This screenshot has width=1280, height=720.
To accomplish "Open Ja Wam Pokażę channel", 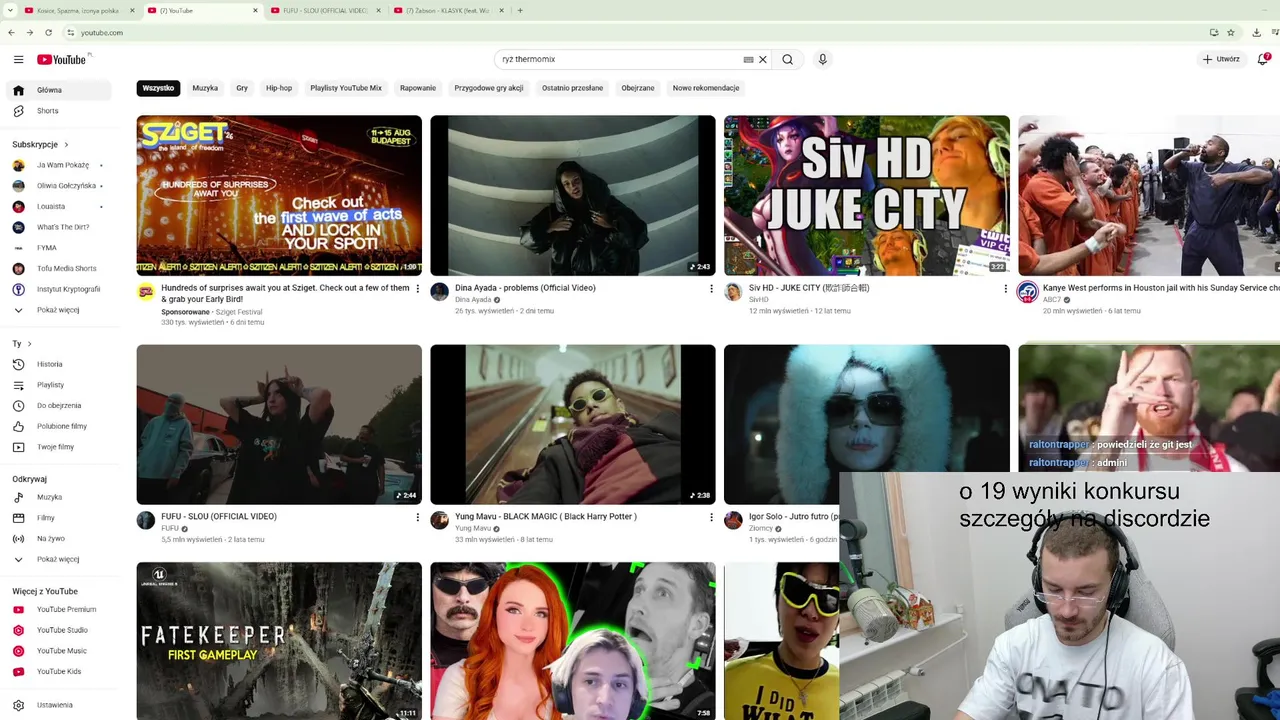I will pyautogui.click(x=61, y=165).
